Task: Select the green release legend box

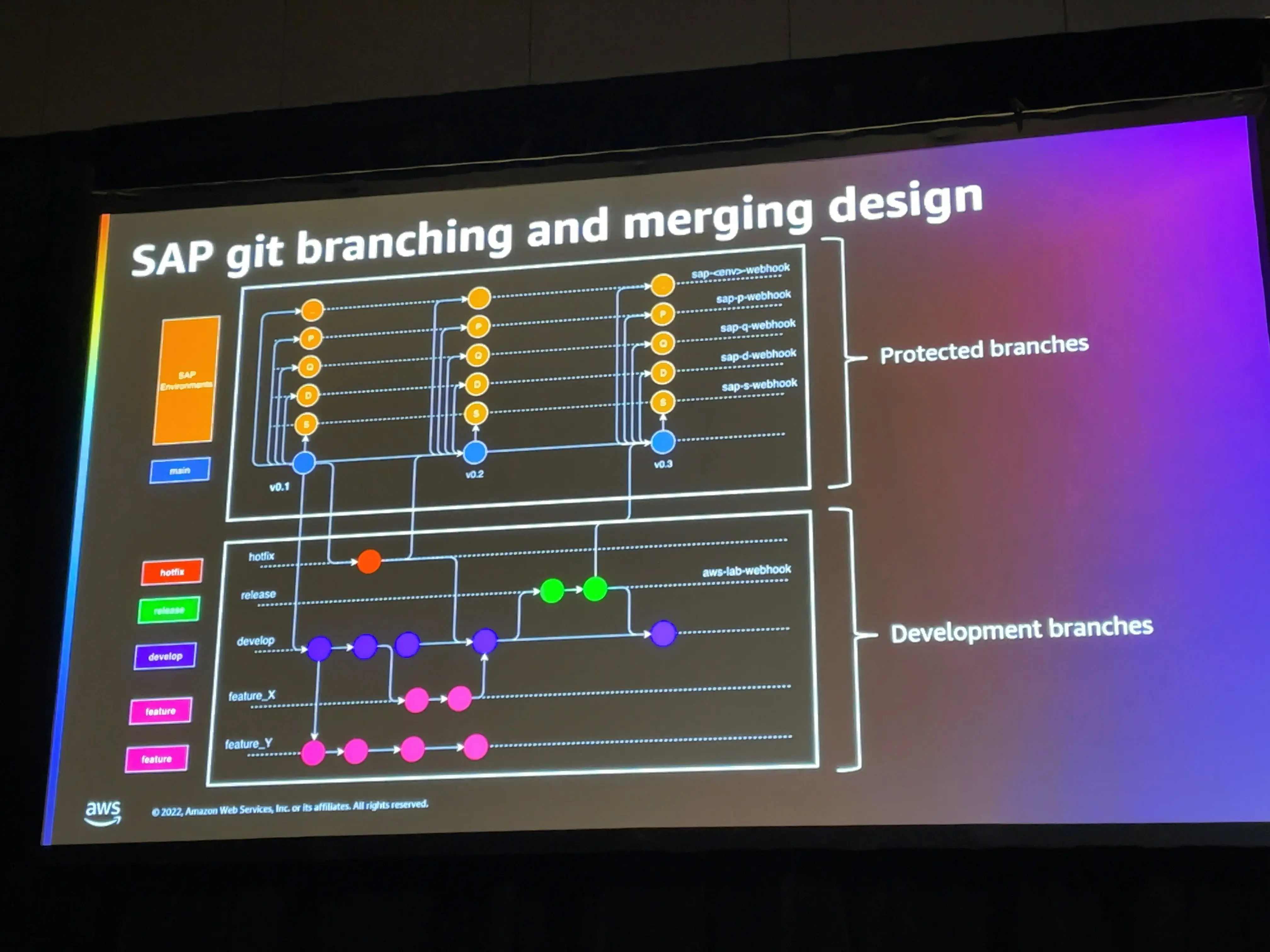Action: pyautogui.click(x=169, y=610)
